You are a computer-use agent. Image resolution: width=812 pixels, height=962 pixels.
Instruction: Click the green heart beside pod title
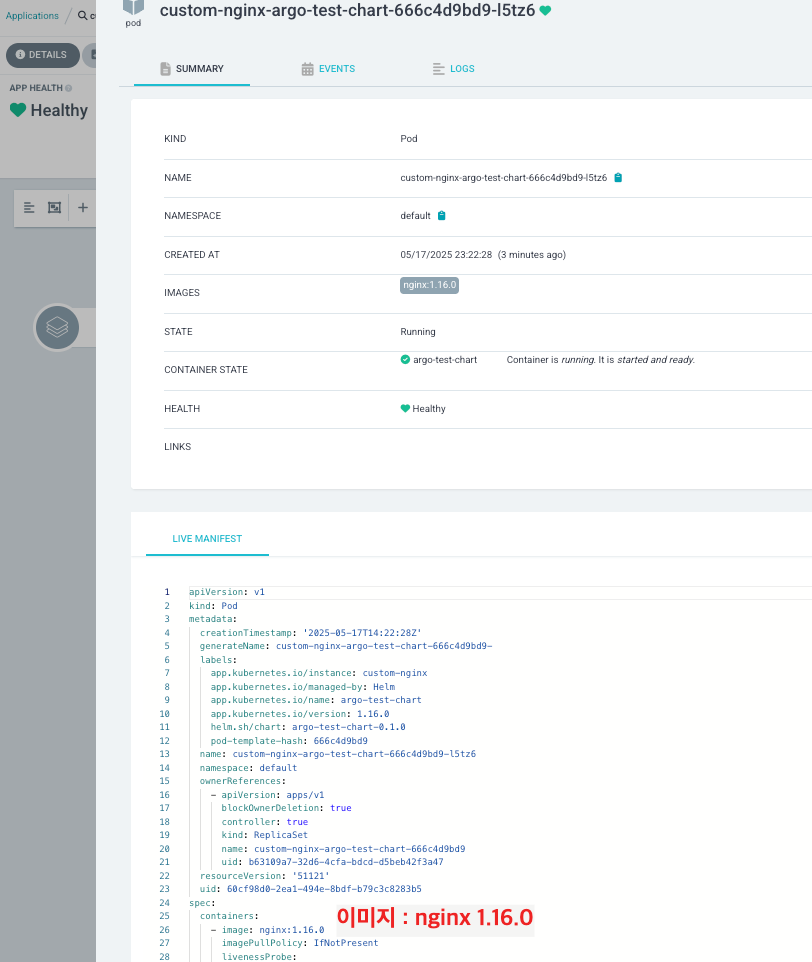click(545, 10)
